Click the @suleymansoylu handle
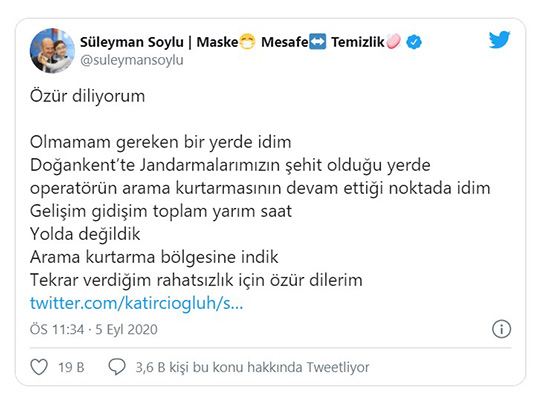Viewport: 550px width, 398px height. pos(132,60)
